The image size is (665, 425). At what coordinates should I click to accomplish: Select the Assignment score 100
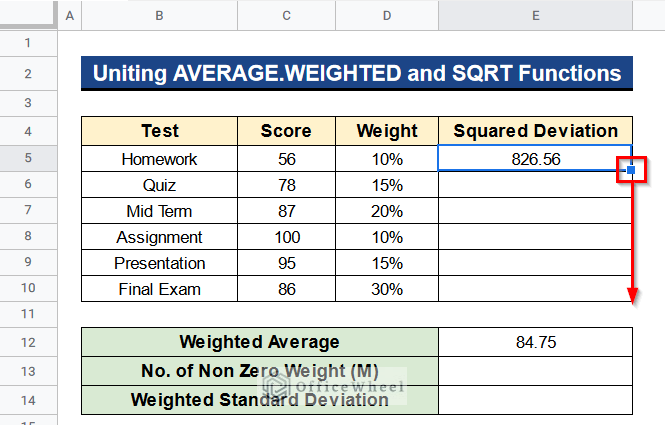(x=287, y=237)
